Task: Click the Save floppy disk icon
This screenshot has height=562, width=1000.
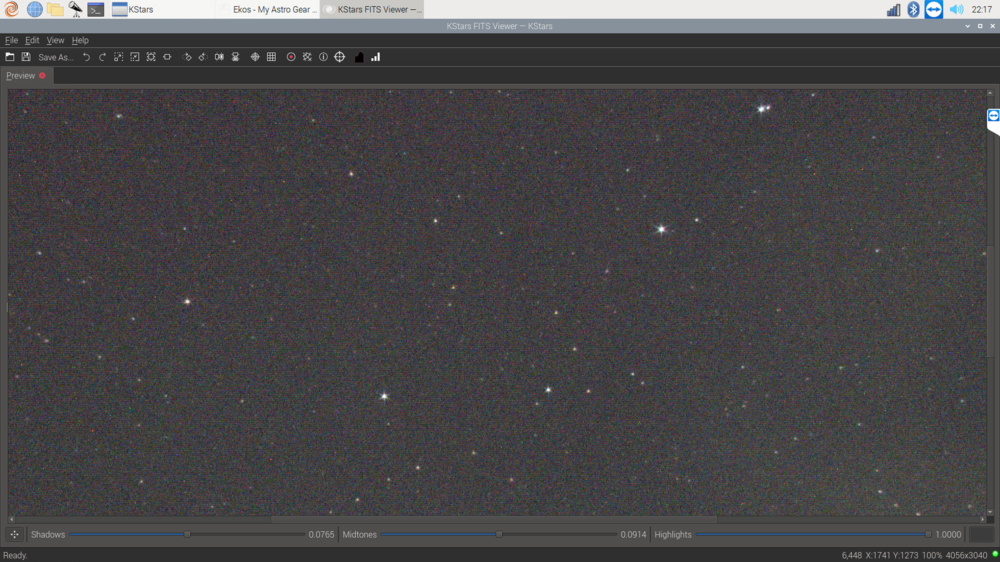Action: 26,57
